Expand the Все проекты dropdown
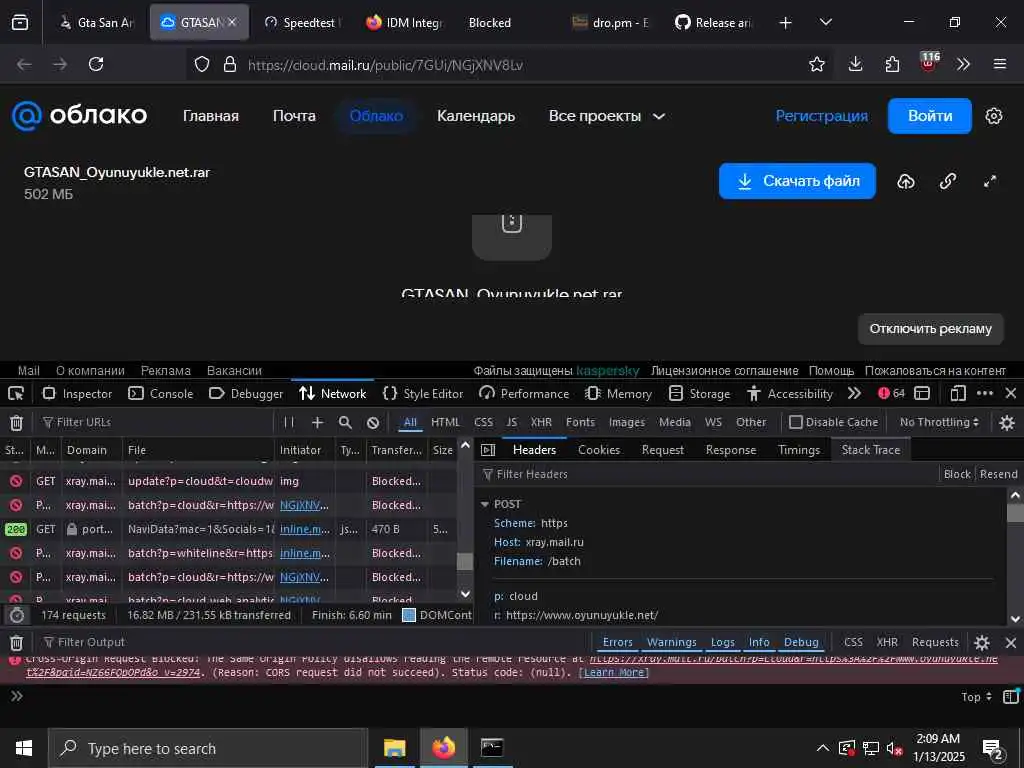 click(x=607, y=116)
